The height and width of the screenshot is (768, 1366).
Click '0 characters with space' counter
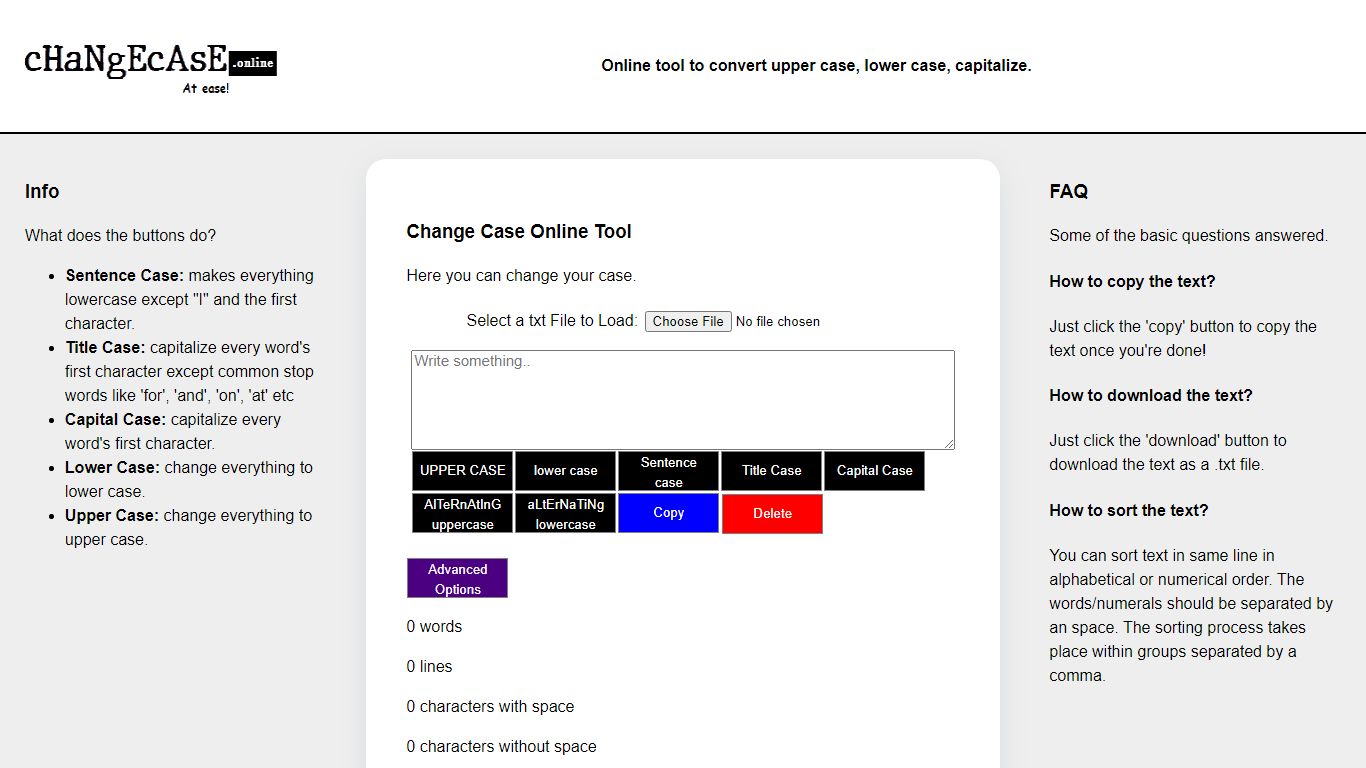click(x=490, y=706)
